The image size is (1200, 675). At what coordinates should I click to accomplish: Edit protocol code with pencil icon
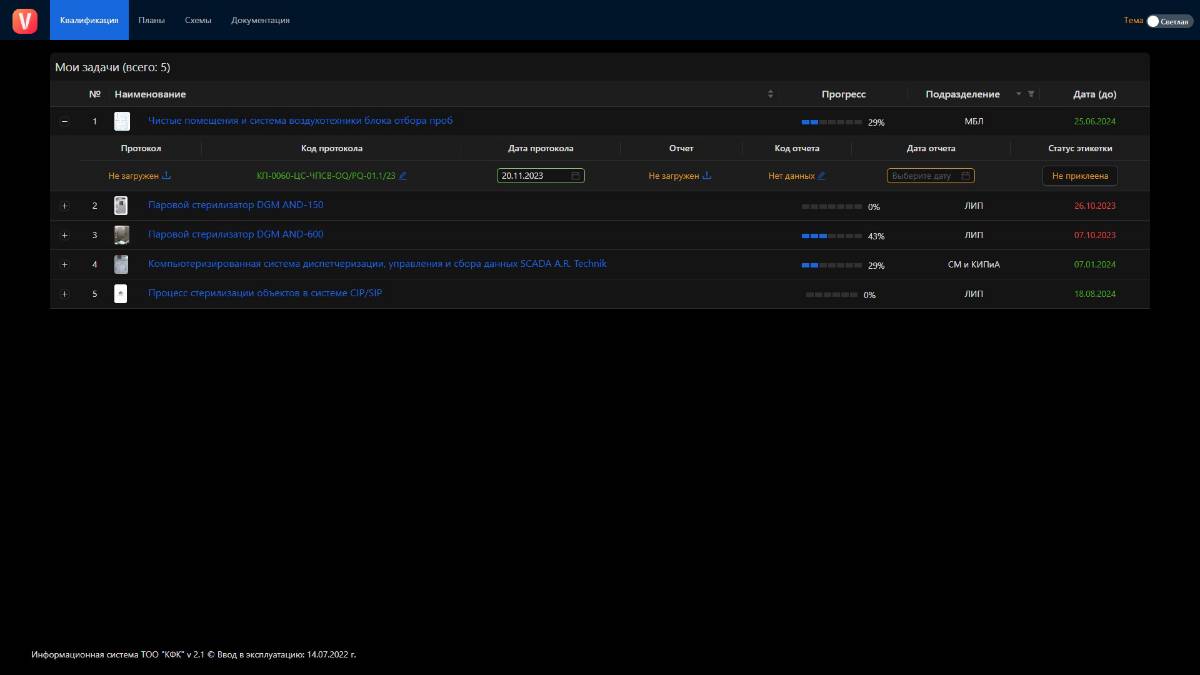403,175
